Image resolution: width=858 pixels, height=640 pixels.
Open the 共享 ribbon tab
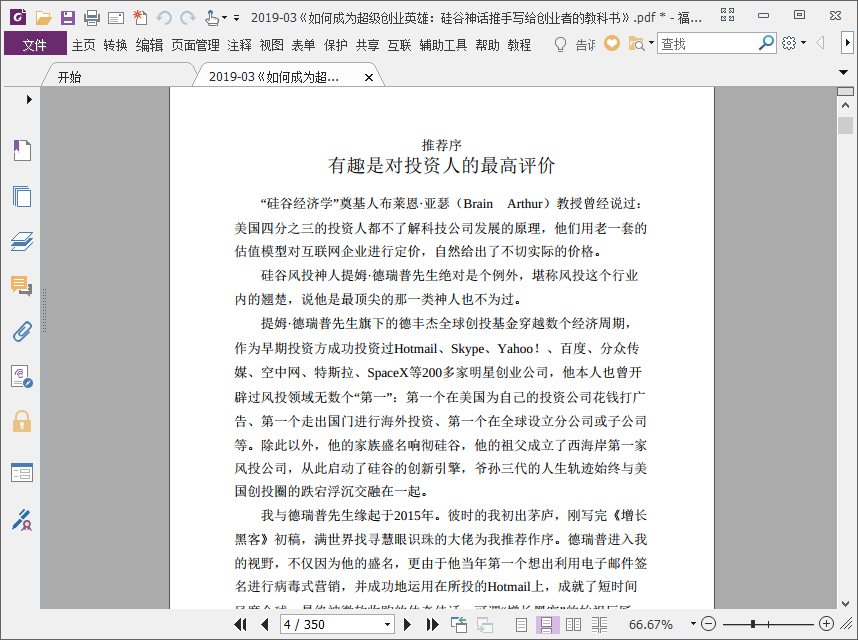[367, 45]
